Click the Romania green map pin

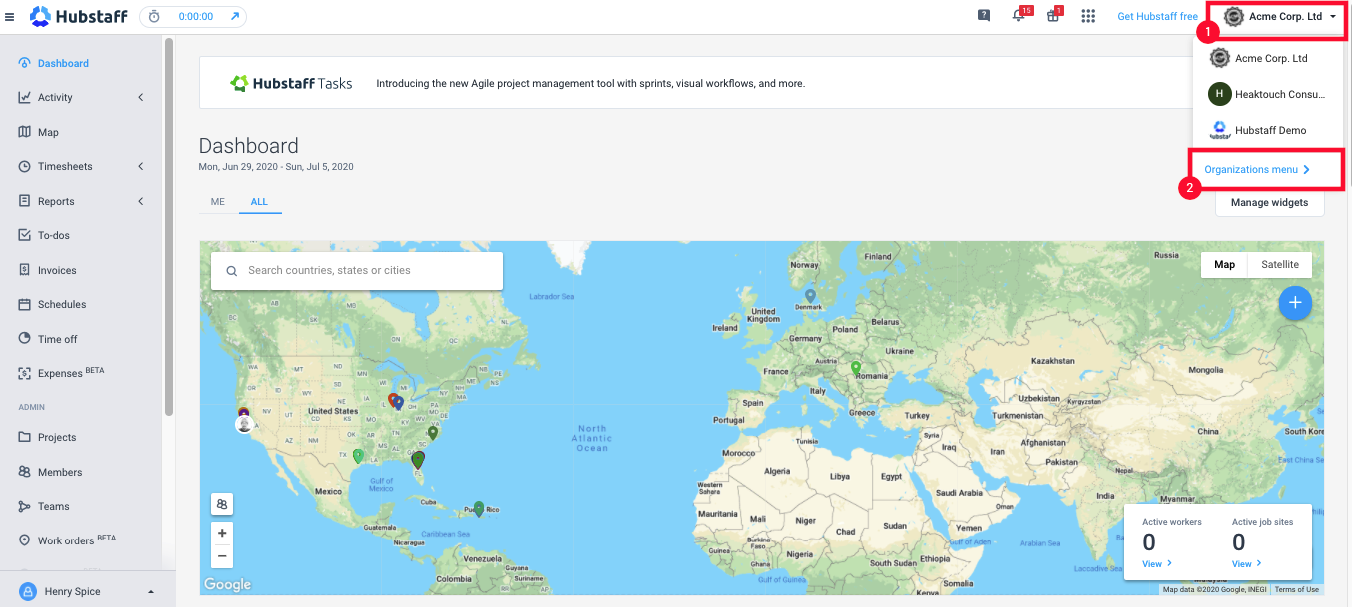click(855, 369)
